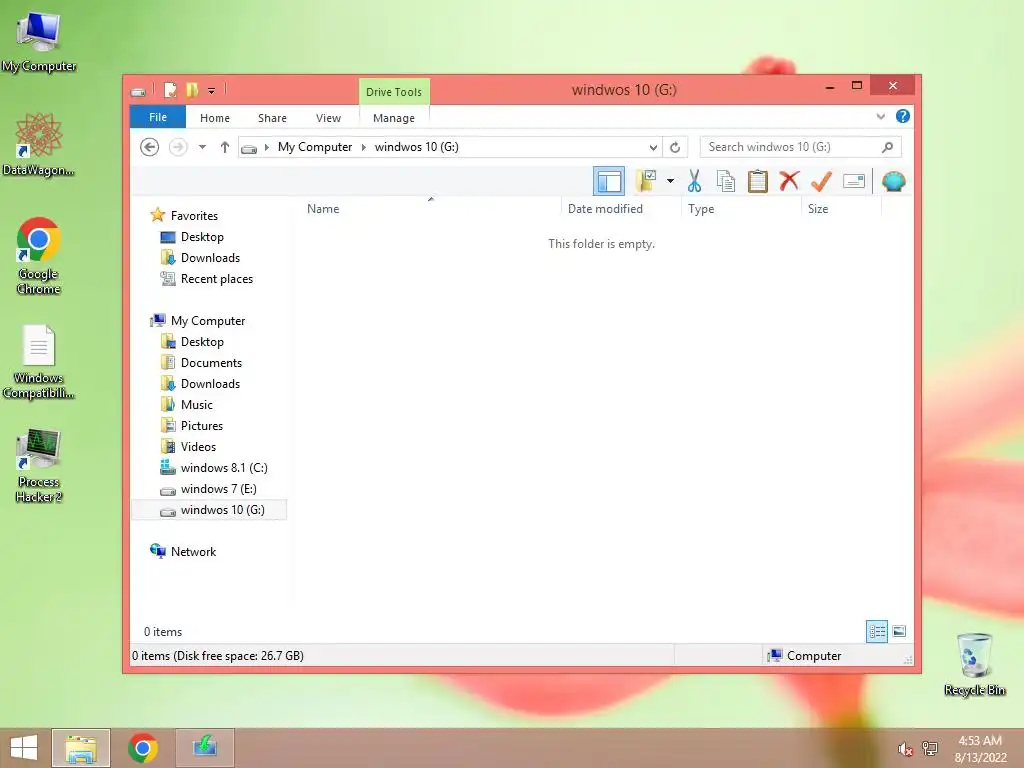This screenshot has height=768, width=1024.
Task: Open the File ribbon tab
Action: point(158,118)
